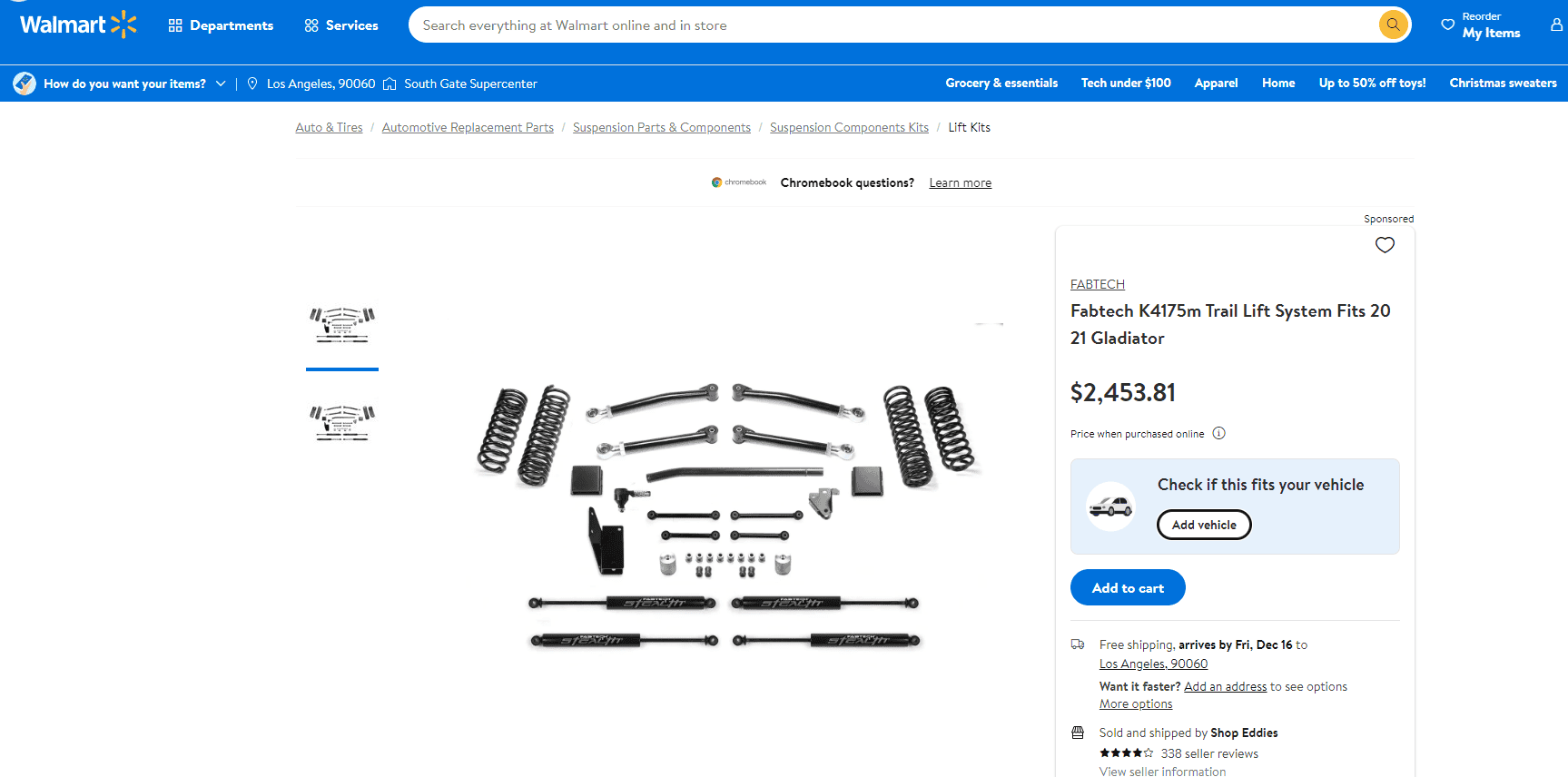Click the store icon beside South Gate Supercenter
This screenshot has height=777, width=1568.
390,84
